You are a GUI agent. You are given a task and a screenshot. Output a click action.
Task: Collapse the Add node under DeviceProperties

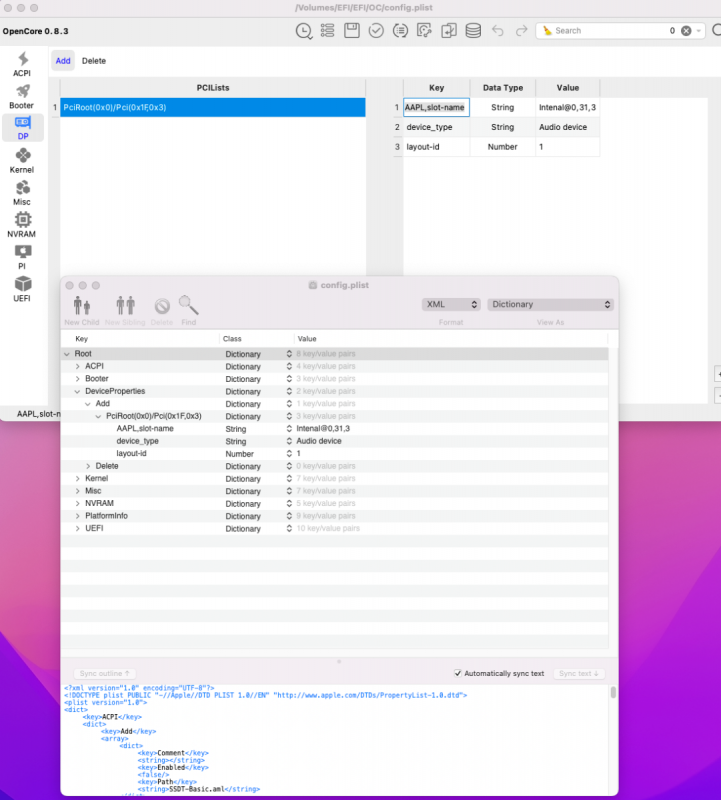(x=88, y=404)
